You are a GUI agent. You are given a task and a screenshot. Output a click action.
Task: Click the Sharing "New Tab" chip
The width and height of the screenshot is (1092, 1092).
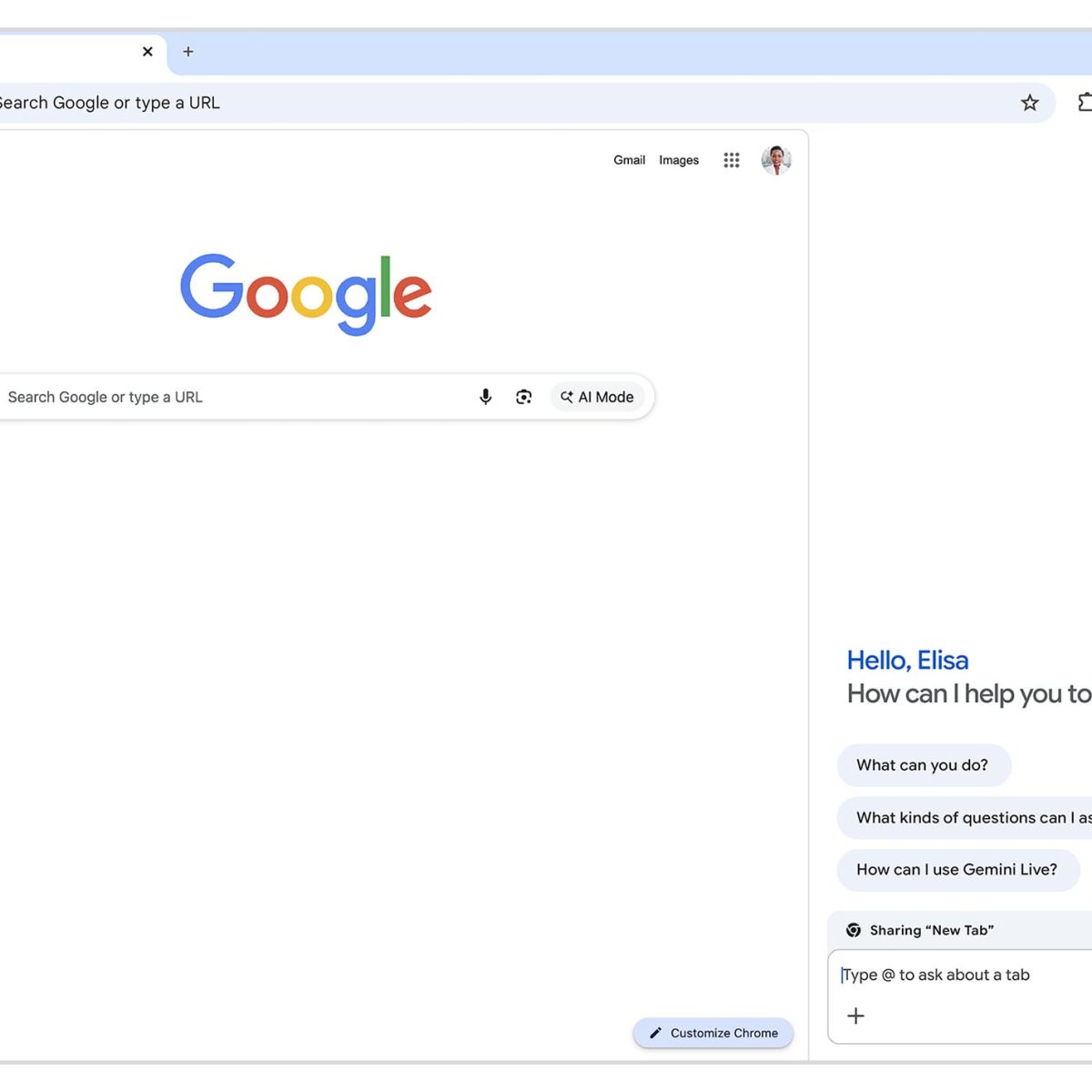(960, 930)
